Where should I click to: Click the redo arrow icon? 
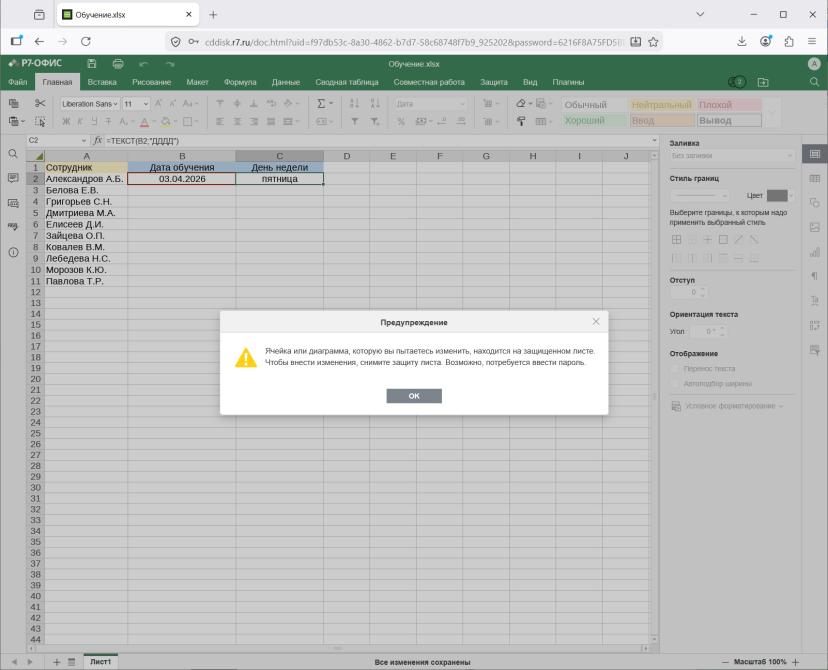tap(170, 64)
